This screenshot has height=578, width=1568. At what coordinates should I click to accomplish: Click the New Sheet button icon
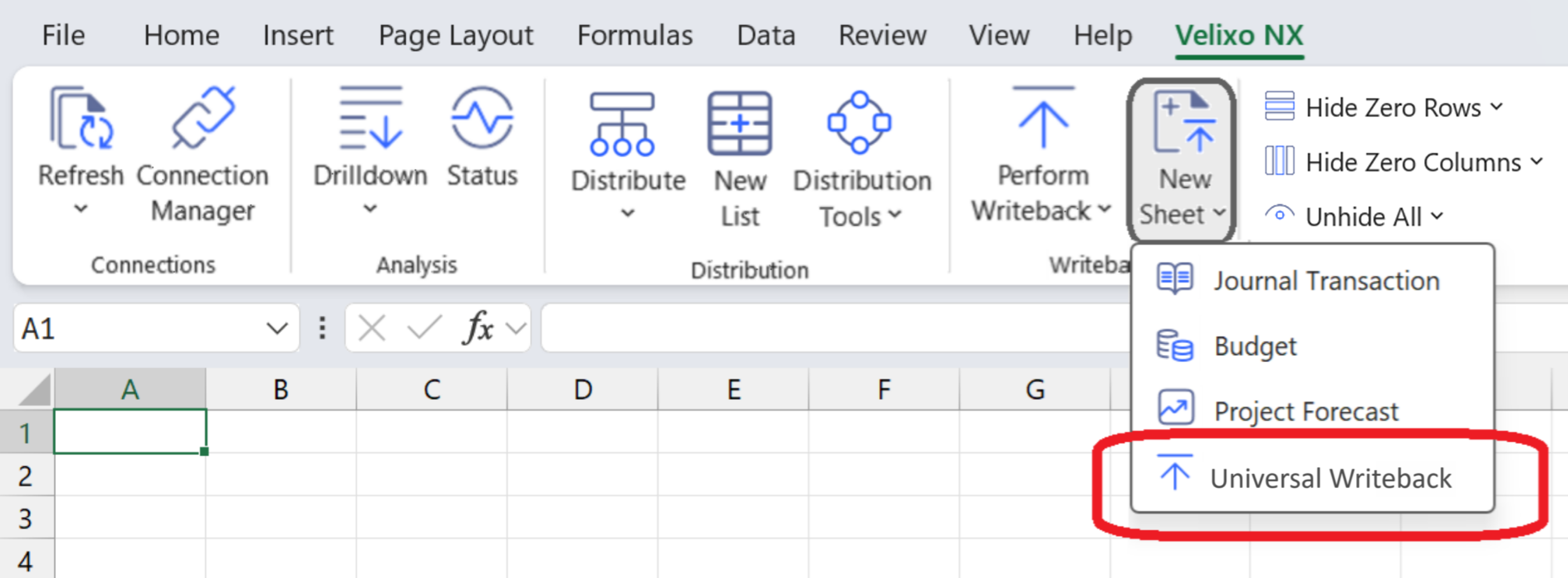pos(1183,122)
